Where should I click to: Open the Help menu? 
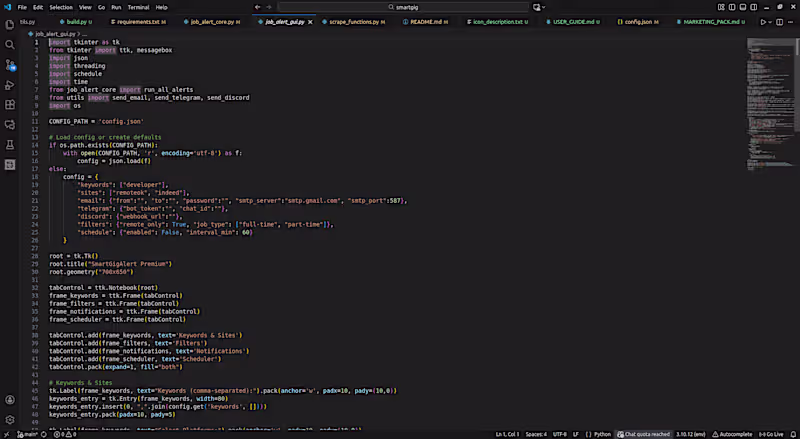161,7
